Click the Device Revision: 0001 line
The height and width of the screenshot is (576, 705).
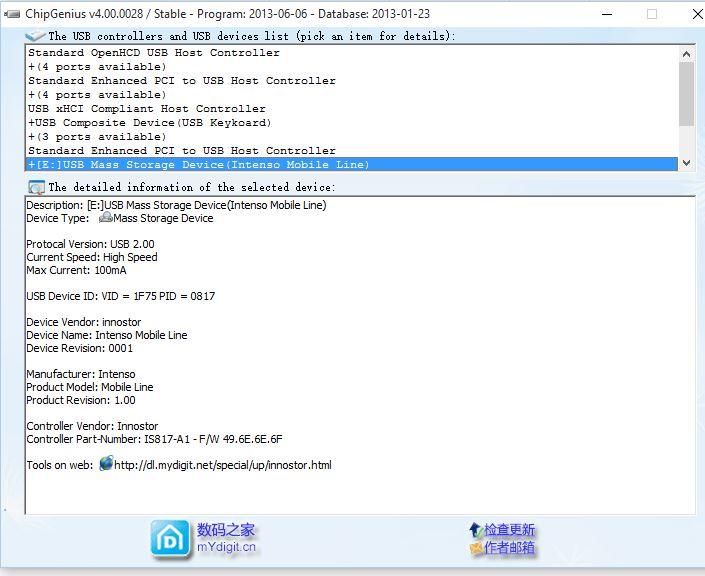pos(80,348)
